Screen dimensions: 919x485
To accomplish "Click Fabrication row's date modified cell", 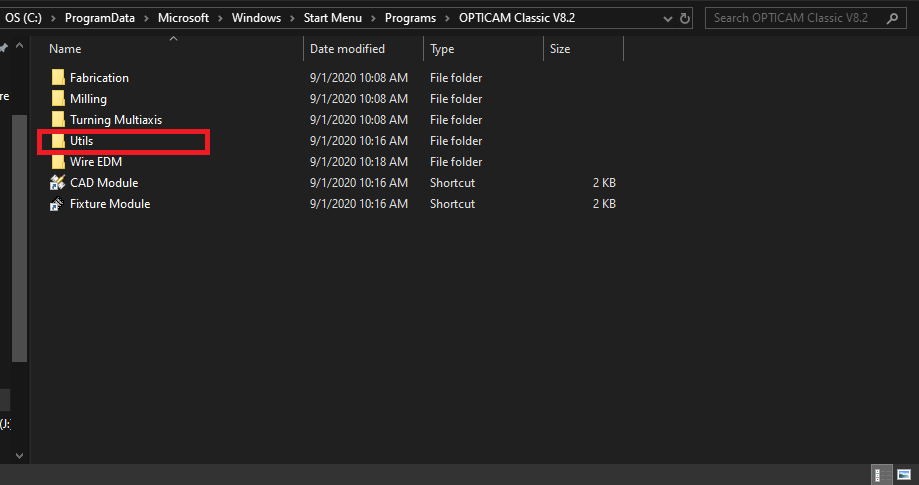I will click(x=359, y=77).
